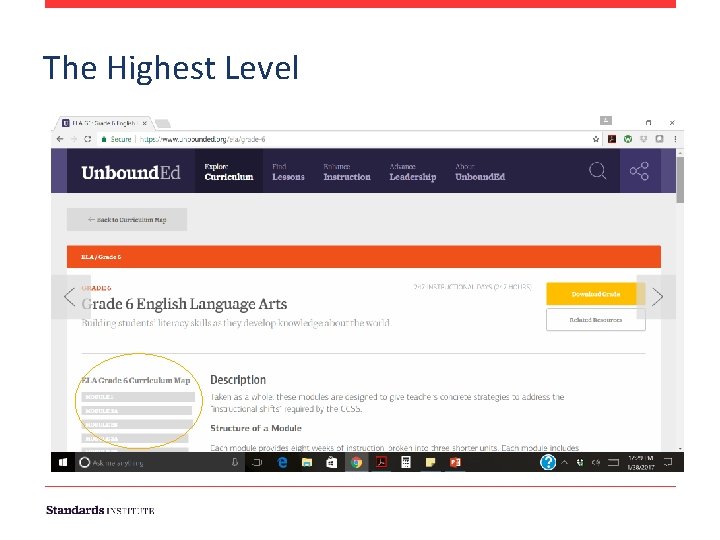This screenshot has height=540, width=720.
Task: Click the page vertical scrollbar thumb
Action: (680, 180)
